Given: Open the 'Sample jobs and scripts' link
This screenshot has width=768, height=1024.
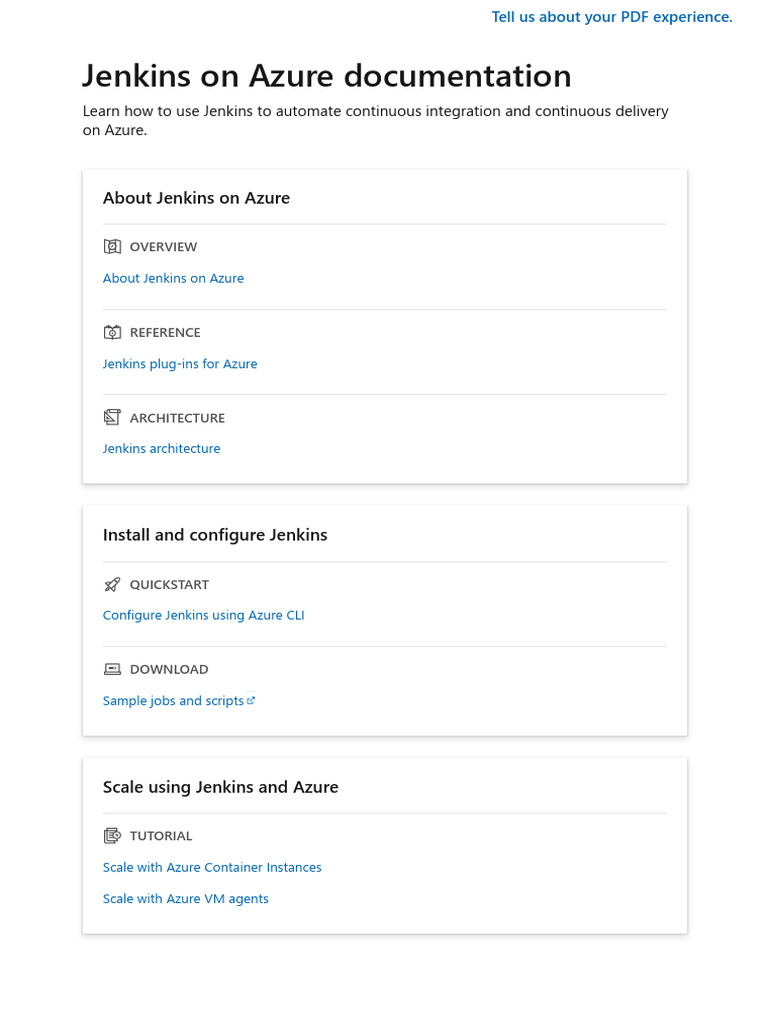Looking at the screenshot, I should (x=173, y=701).
